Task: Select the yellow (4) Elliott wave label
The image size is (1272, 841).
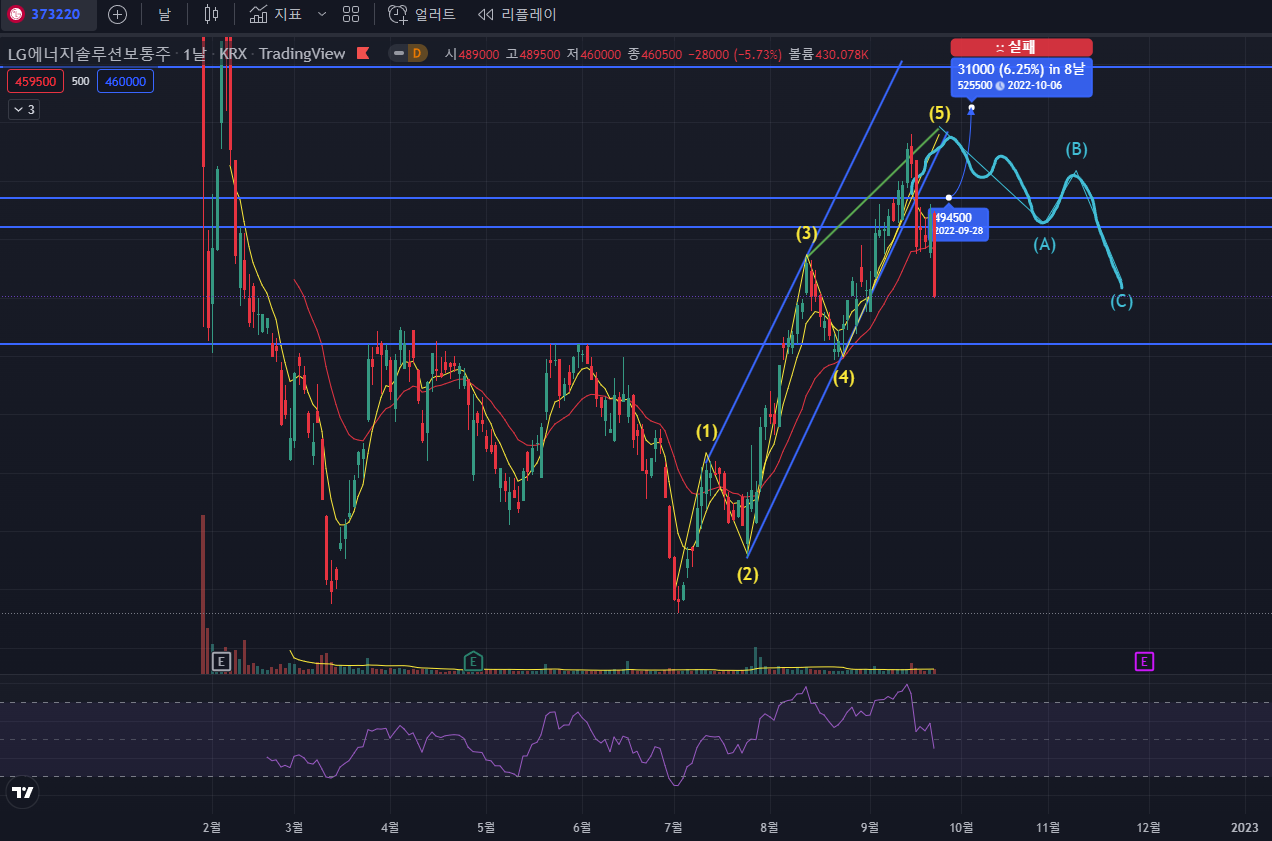Action: coord(844,377)
